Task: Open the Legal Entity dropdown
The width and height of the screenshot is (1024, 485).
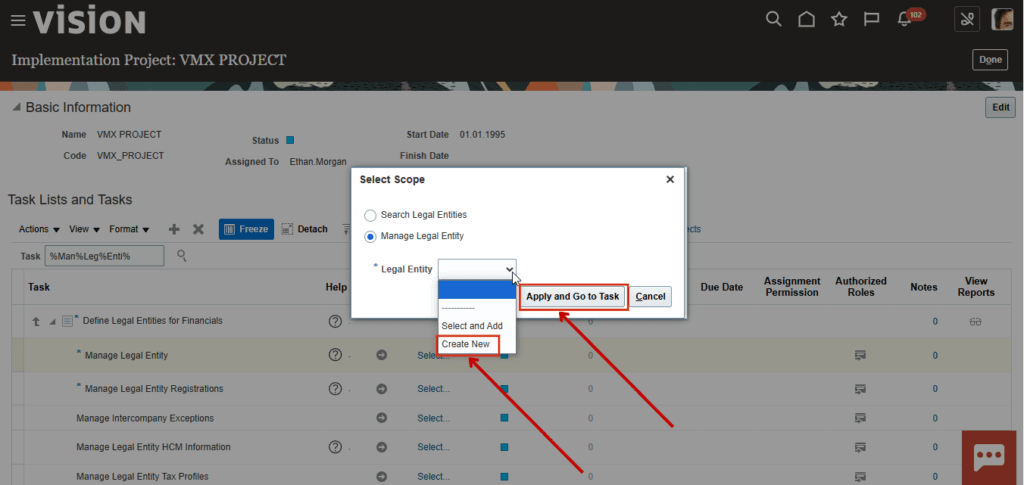Action: coord(477,269)
